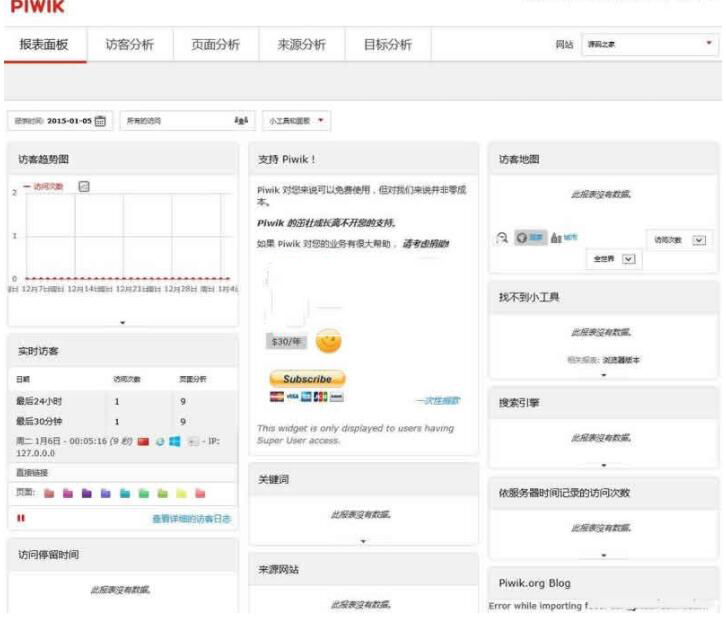Click the browser icon in the visitor row
This screenshot has height=617, width=726.
click(x=160, y=442)
